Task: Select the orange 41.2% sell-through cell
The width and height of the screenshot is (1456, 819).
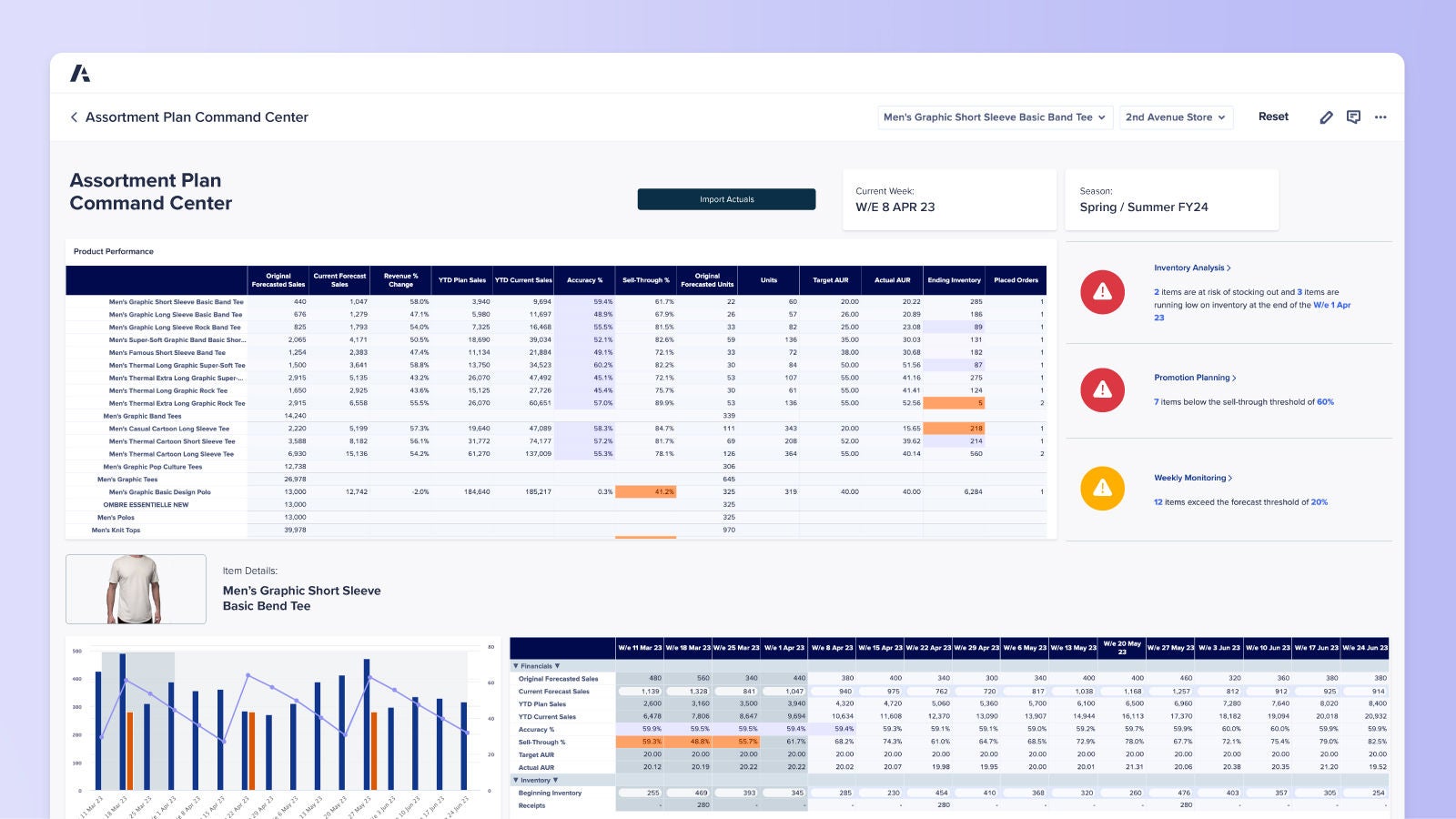Action: tap(646, 490)
